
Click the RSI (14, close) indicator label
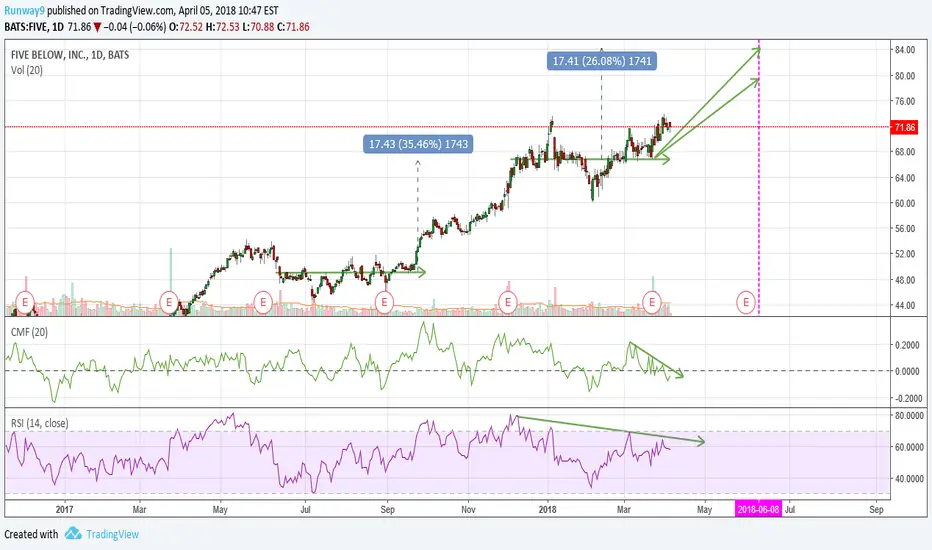(39, 423)
